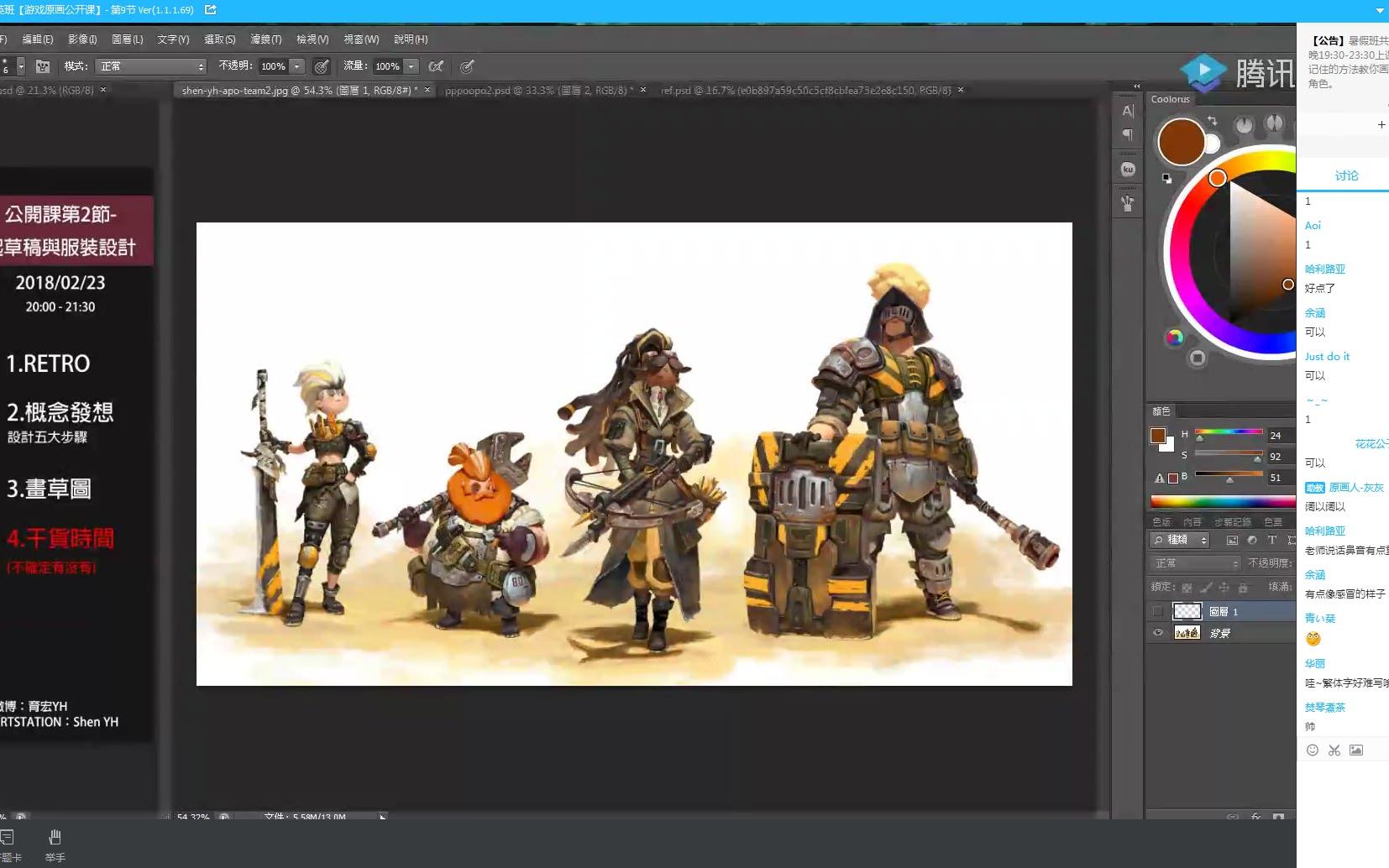Open layer filter 種類 dropdown
The image size is (1389, 868).
point(1179,540)
